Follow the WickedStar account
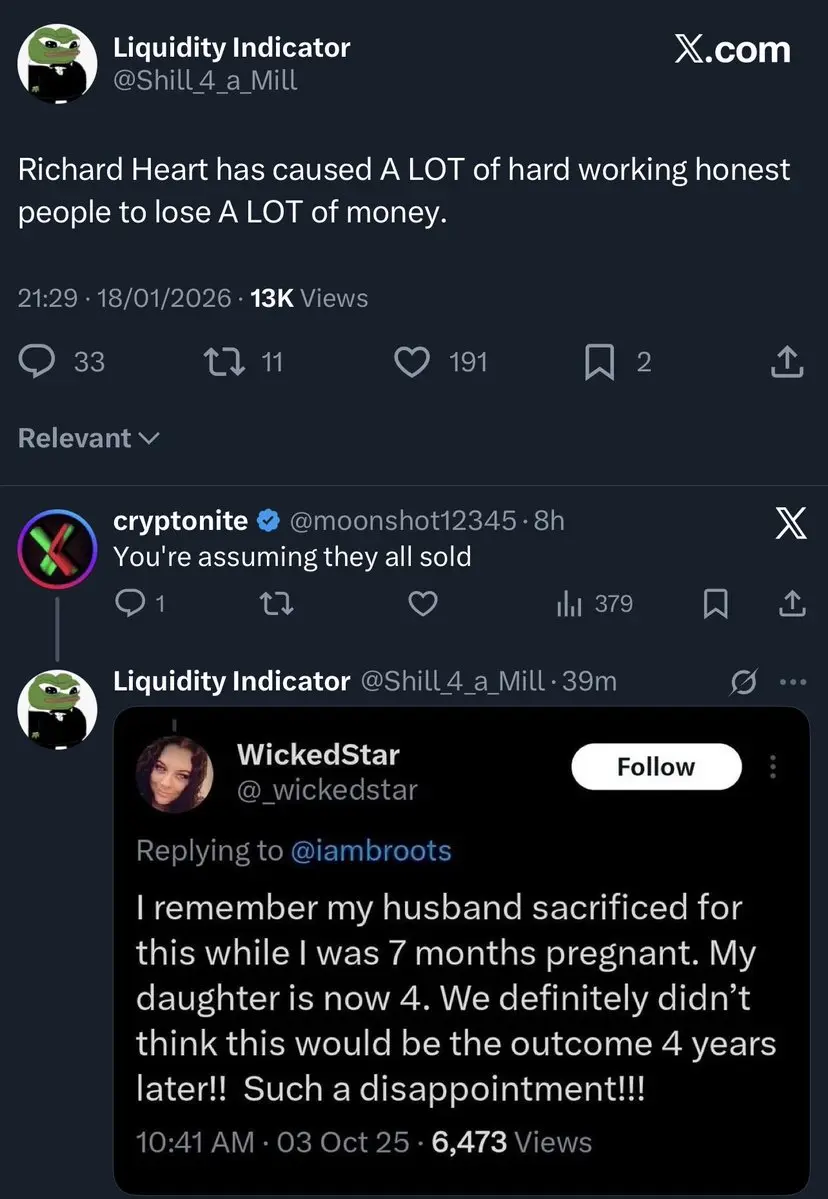Screen dimensions: 828x1199 coord(656,767)
